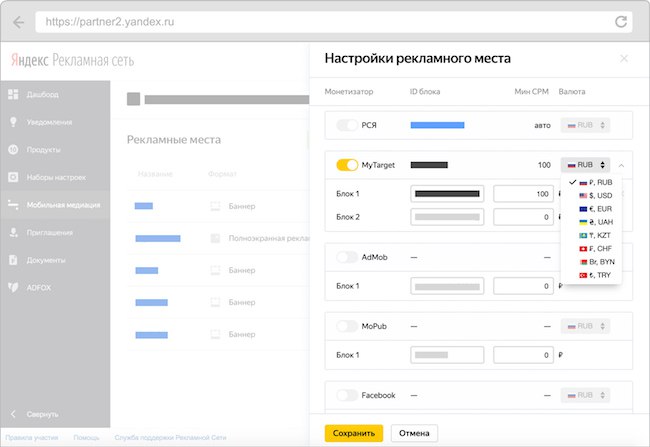650x447 pixels.
Task: Click MoPub Блок 1 CPM field
Action: (523, 355)
